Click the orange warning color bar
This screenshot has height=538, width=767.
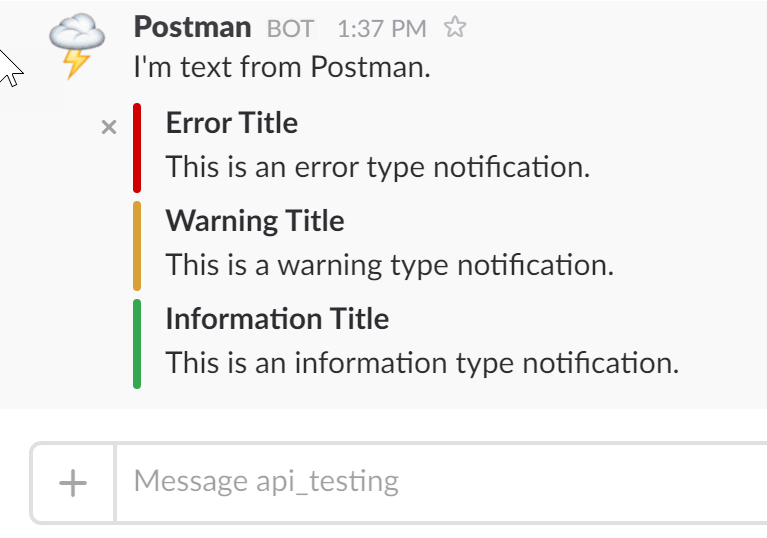tap(137, 245)
